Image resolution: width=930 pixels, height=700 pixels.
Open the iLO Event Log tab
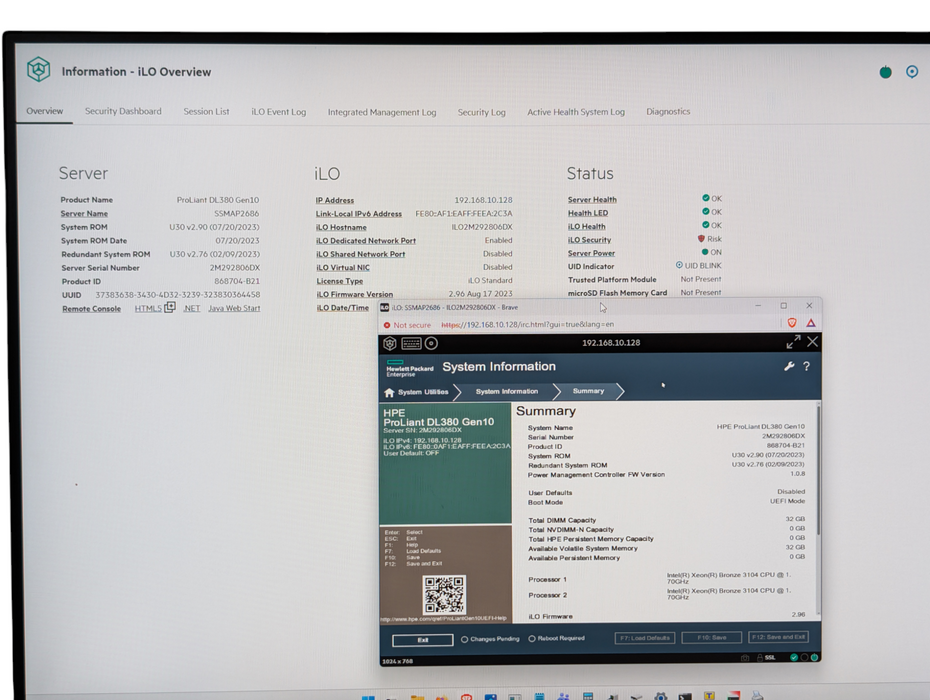[278, 112]
